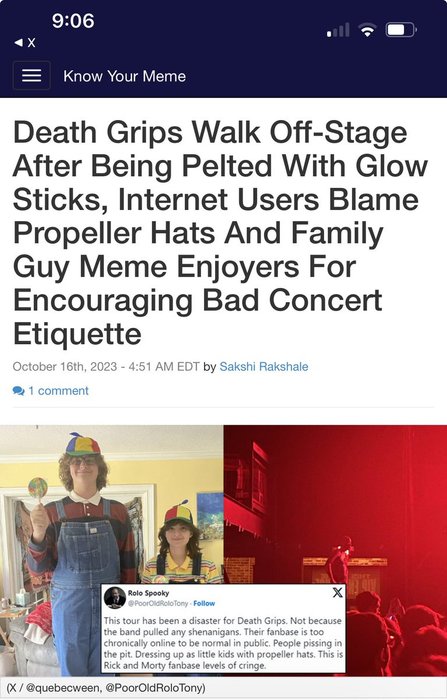Screen dimensions: 447x700
Task: Tap the battery status icon
Action: 401,30
